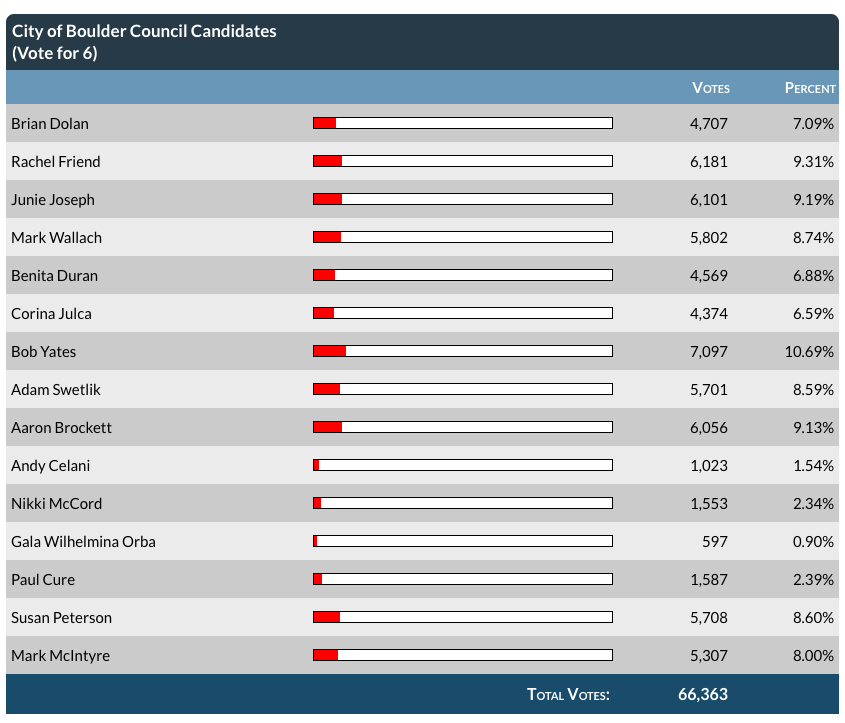Click Mark McIntyre's percent value 8.00%
The image size is (845, 723).
coord(813,655)
